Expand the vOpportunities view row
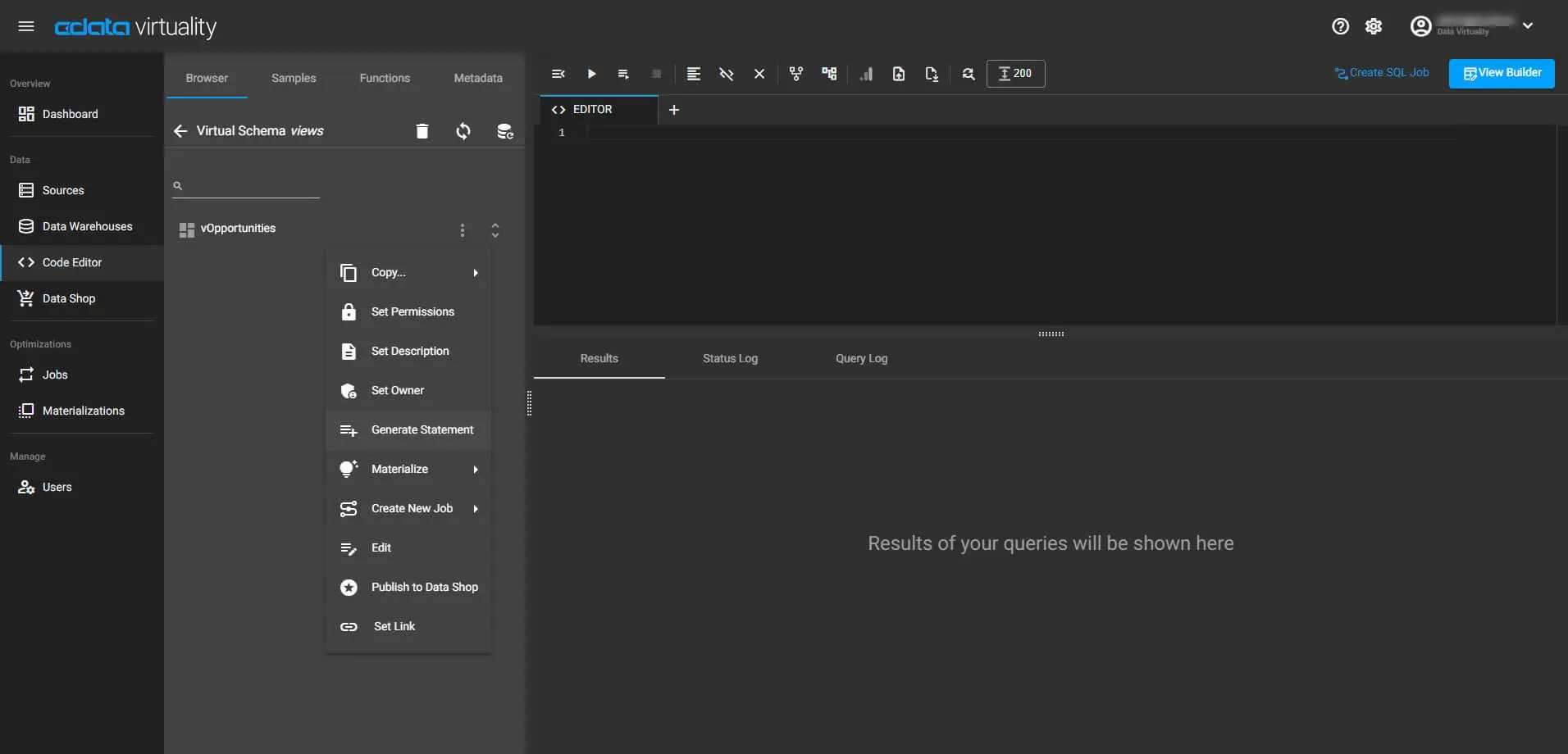1568x754 pixels. click(495, 230)
